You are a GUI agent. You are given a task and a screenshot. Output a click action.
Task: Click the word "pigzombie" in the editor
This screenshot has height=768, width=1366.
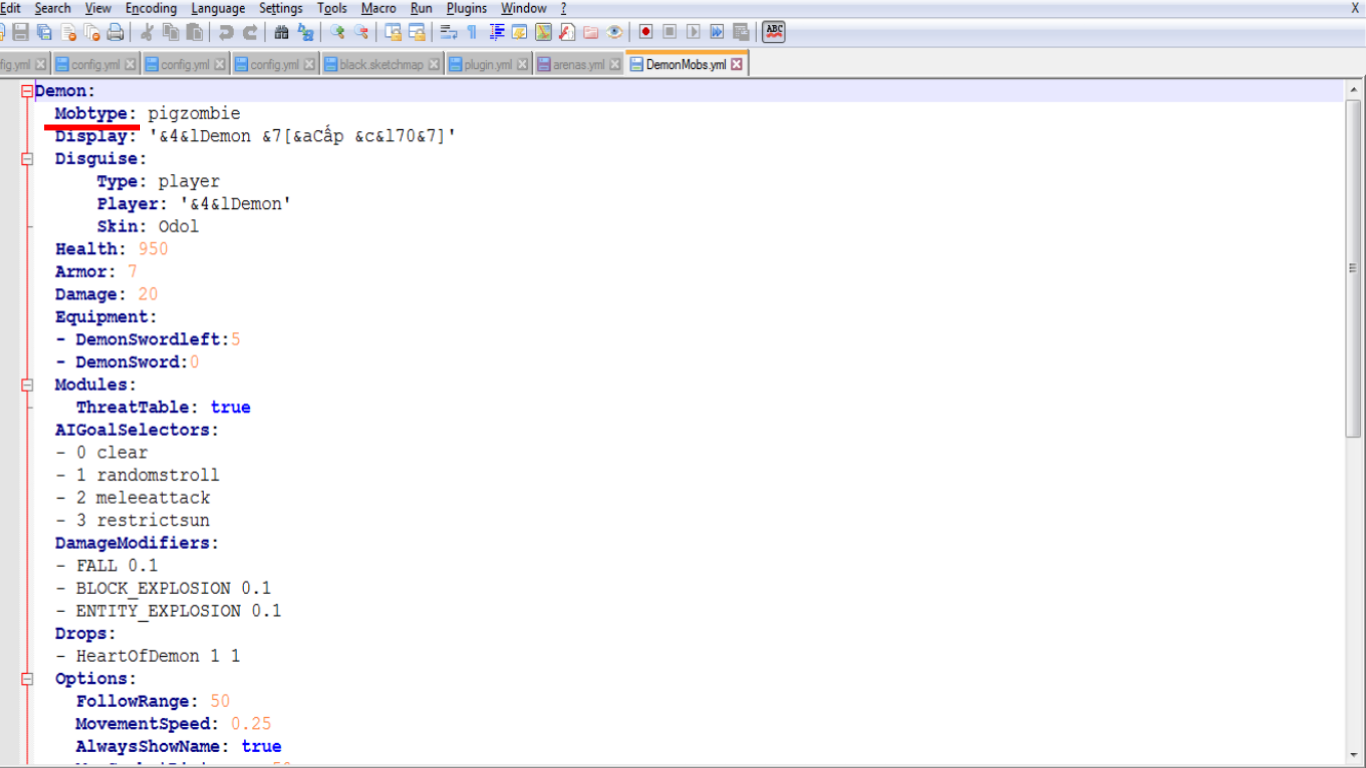(194, 114)
